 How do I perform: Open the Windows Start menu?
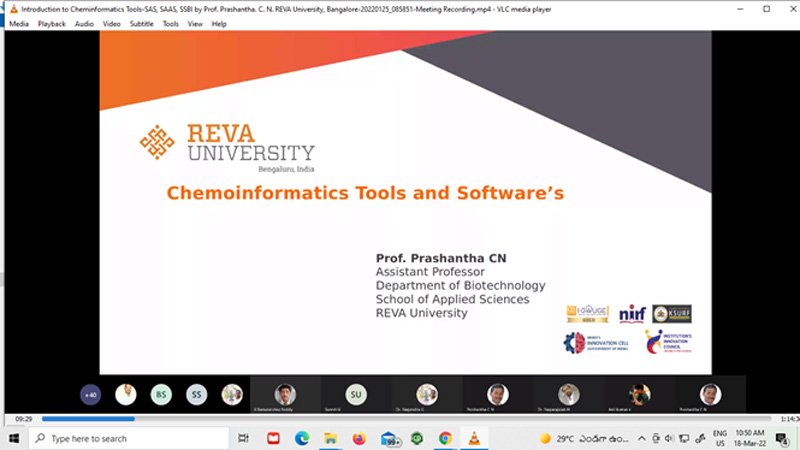[14, 438]
